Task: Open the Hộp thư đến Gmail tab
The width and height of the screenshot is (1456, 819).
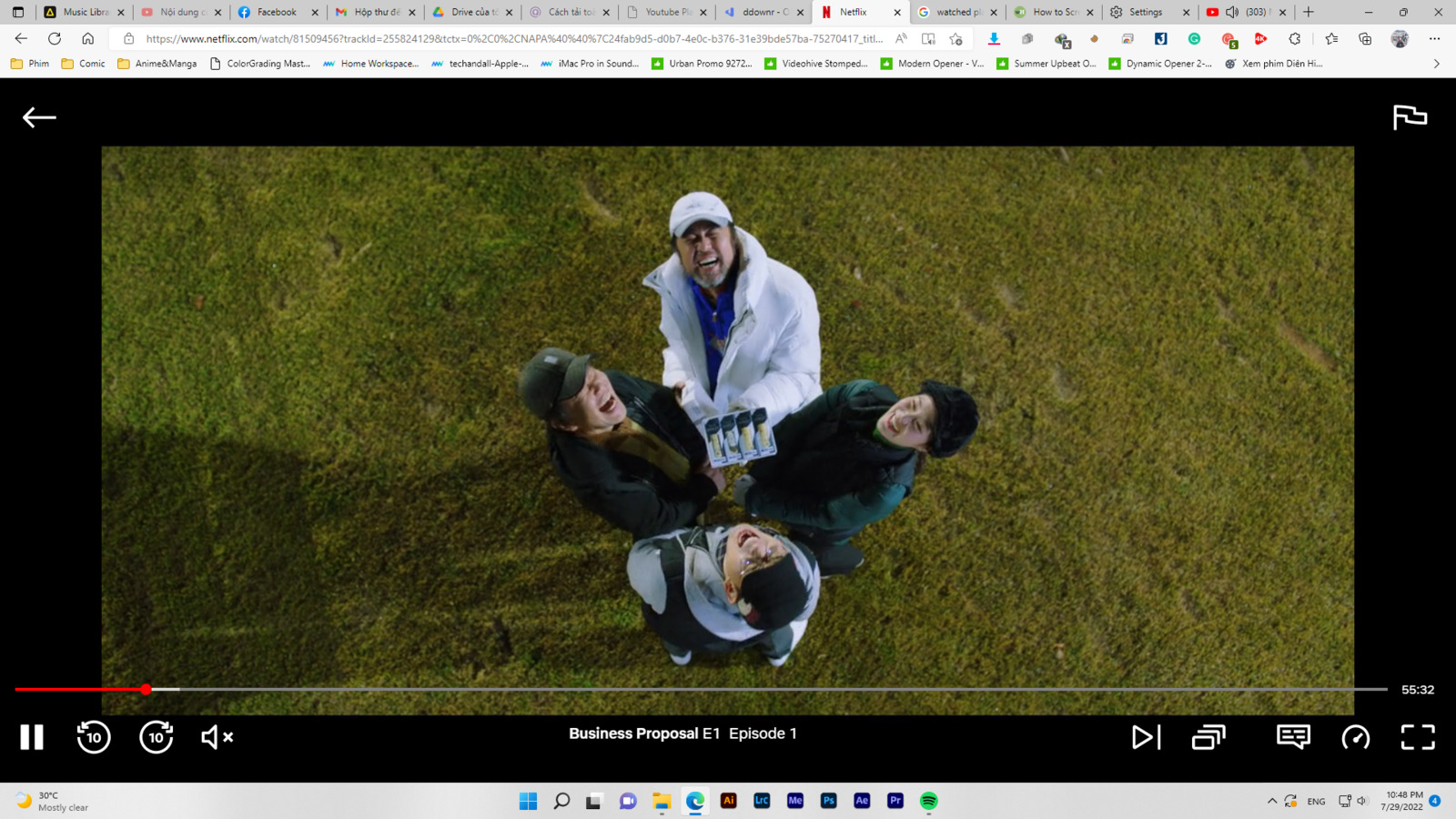Action: pos(376,12)
